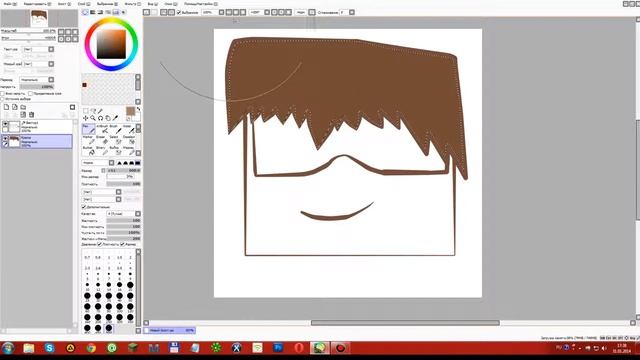
Task: Click the navigator canvas thumbnail
Action: (39, 18)
